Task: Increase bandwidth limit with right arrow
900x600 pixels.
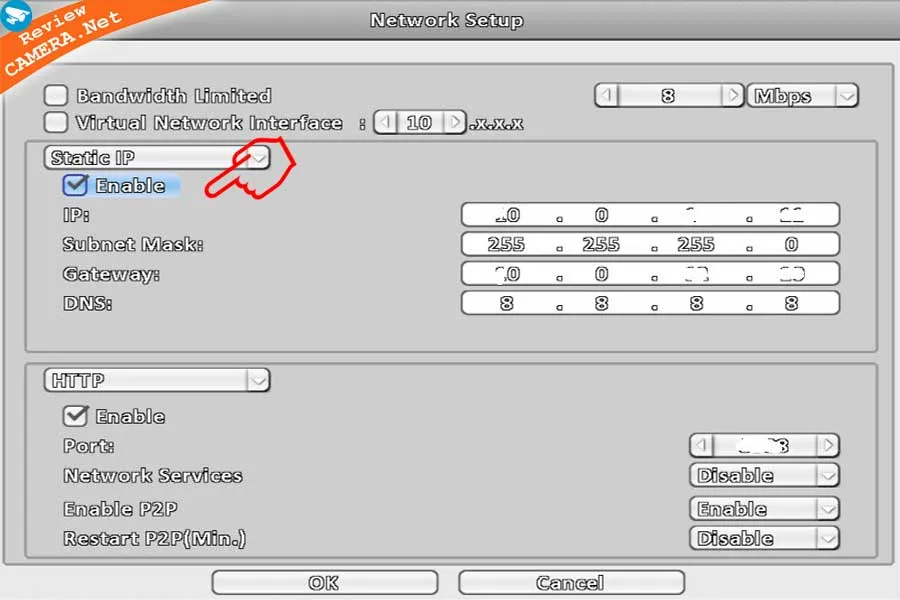Action: click(x=732, y=95)
